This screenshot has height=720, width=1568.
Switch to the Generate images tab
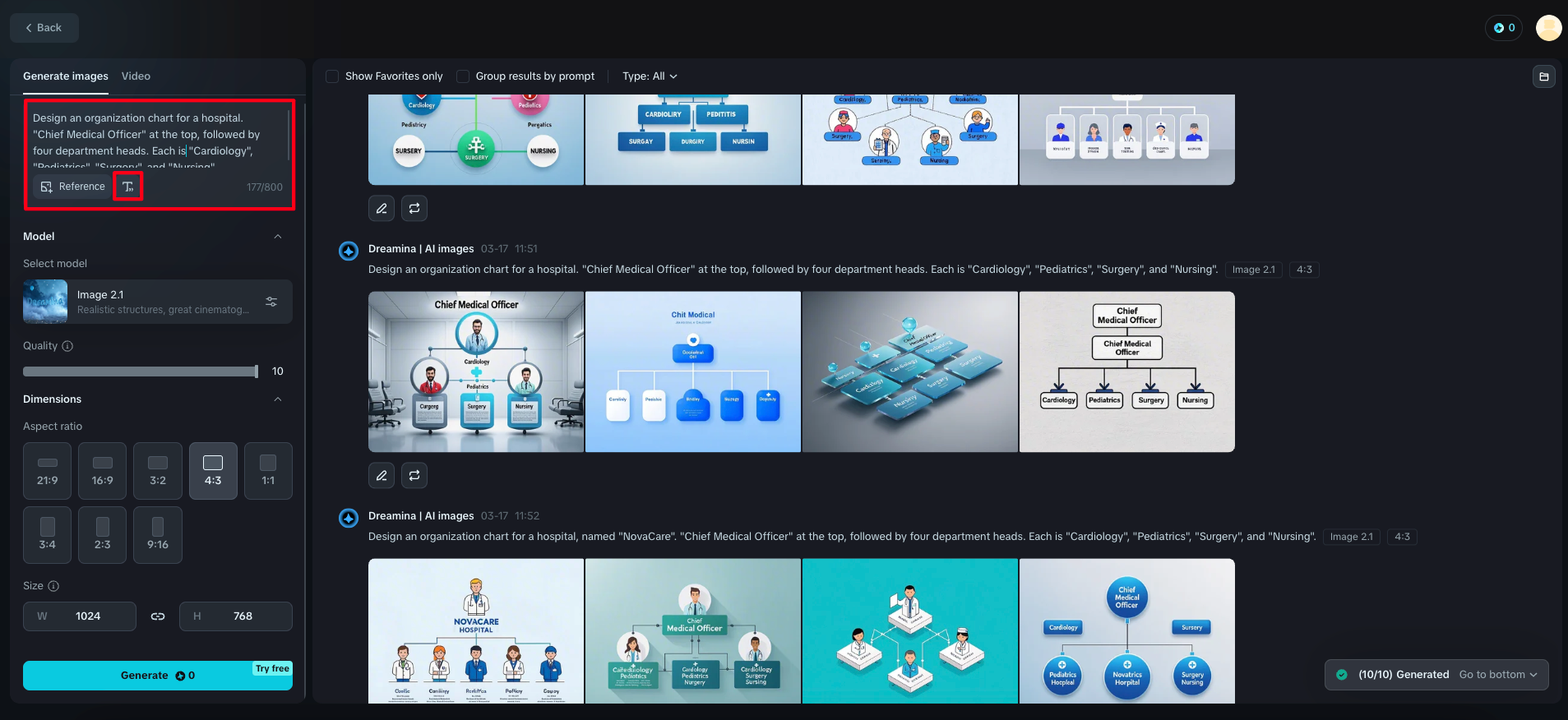pos(66,76)
